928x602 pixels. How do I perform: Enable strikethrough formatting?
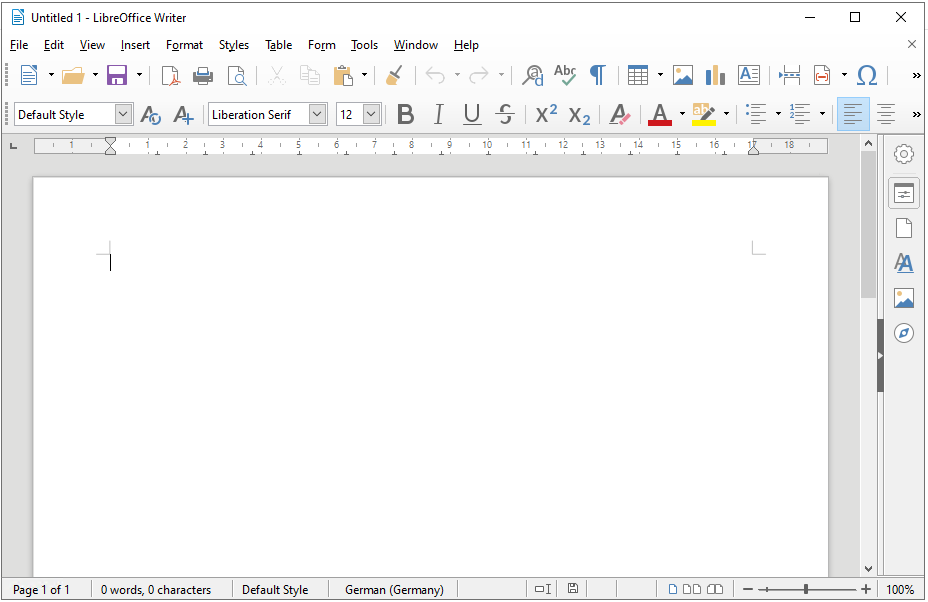click(504, 113)
